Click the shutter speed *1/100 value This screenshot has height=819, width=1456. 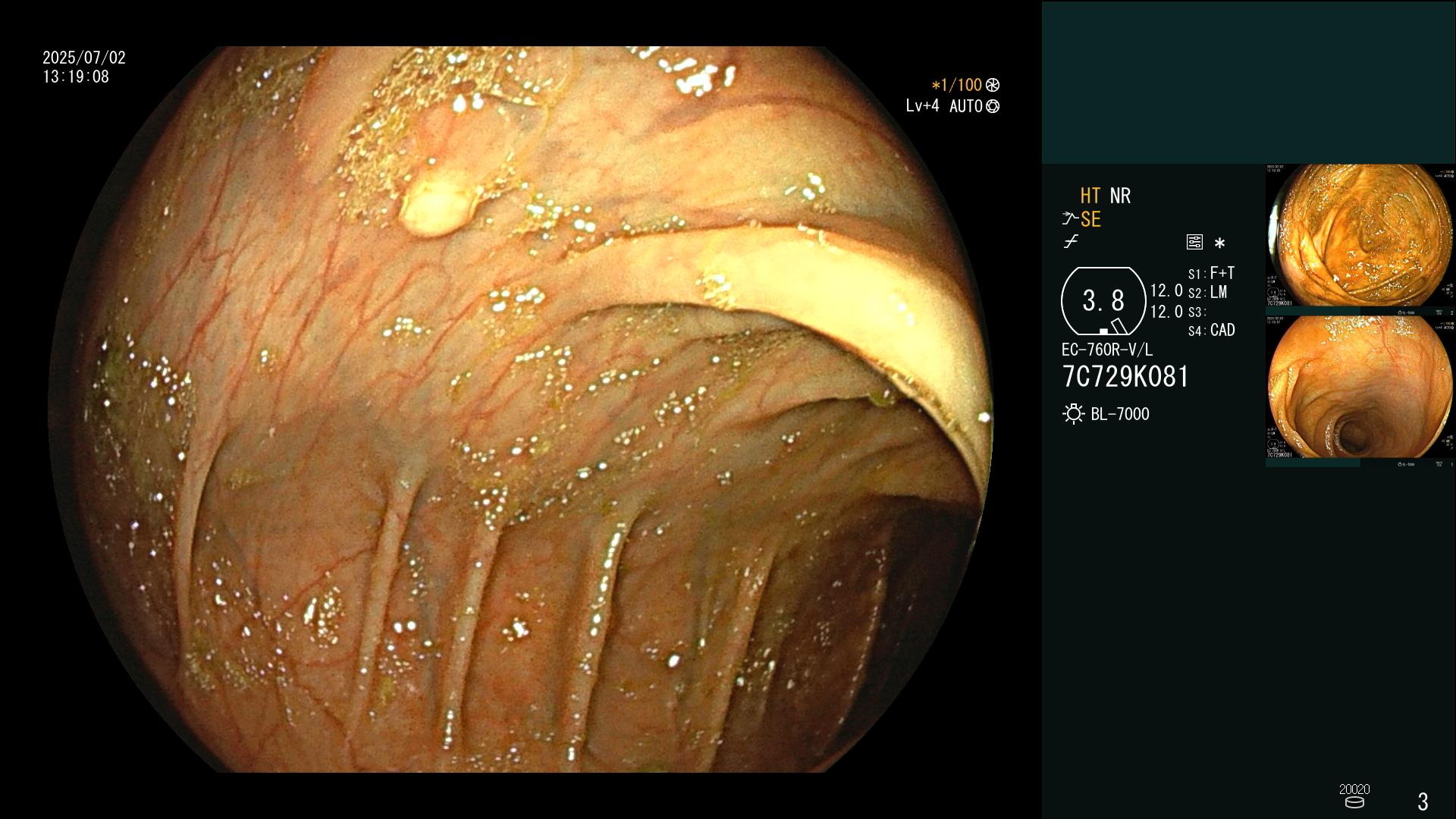957,85
